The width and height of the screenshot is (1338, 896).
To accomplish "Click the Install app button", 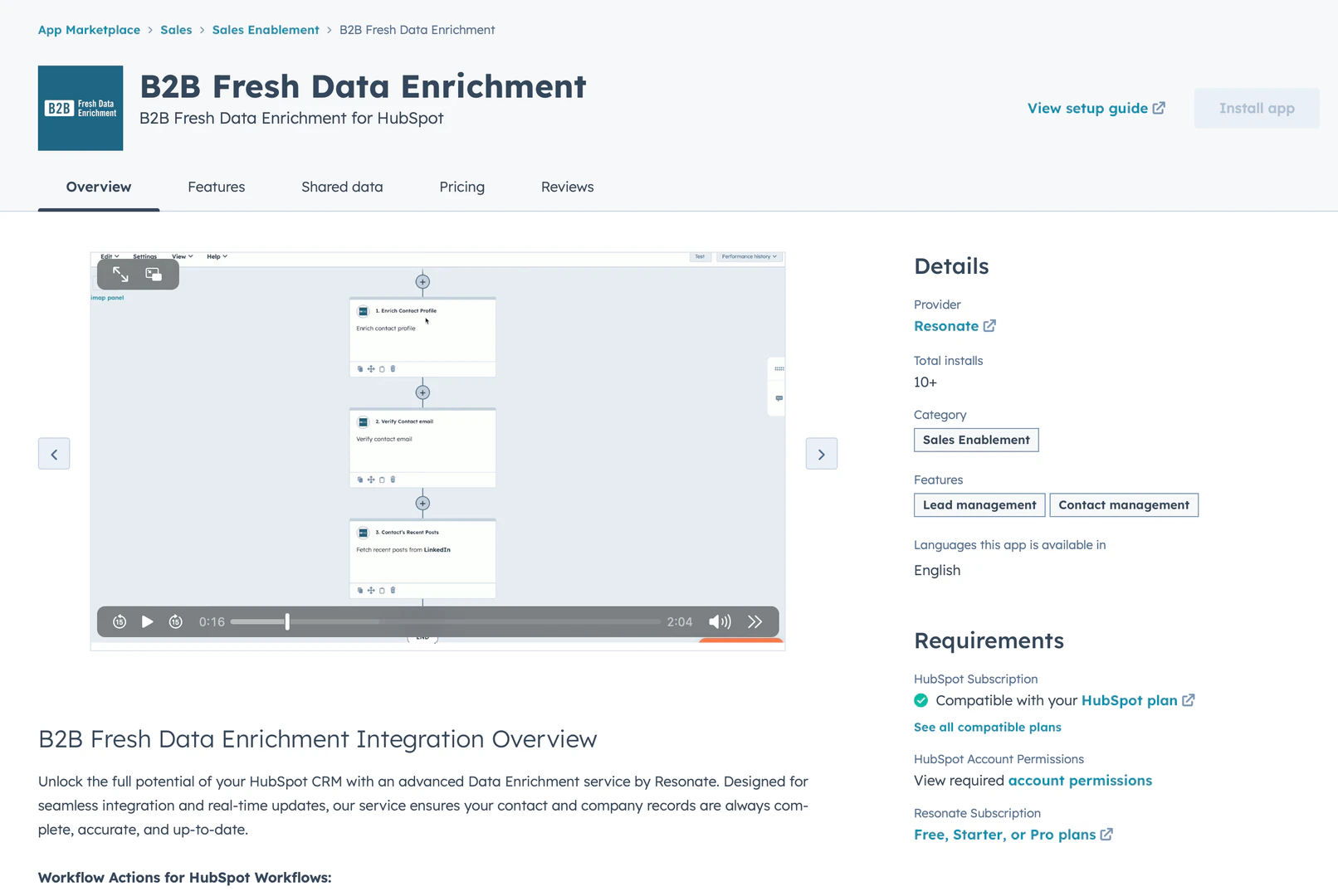I will [1256, 108].
